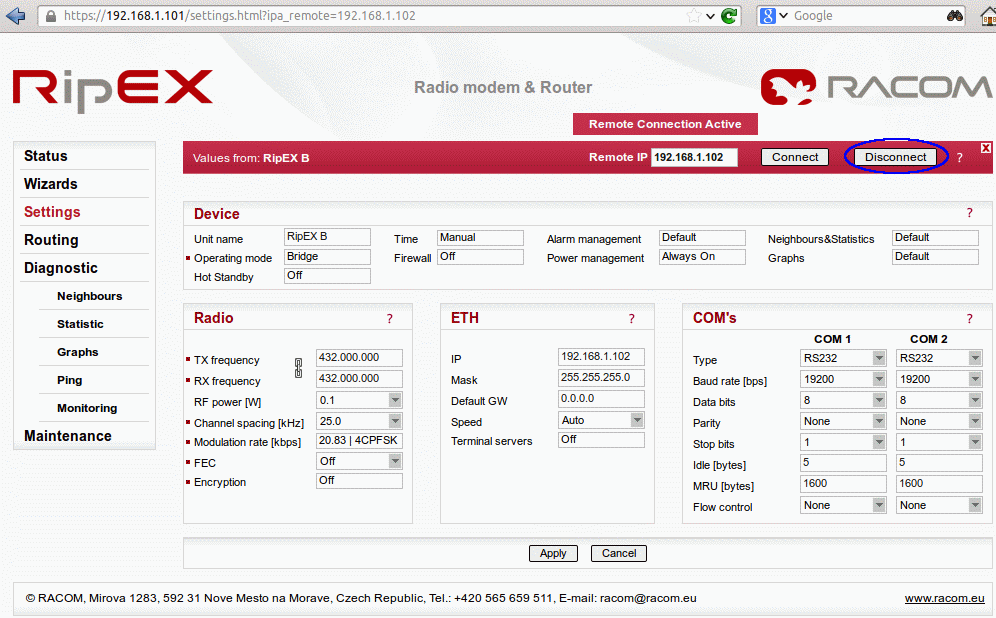Click the Power management Always On field

click(702, 257)
